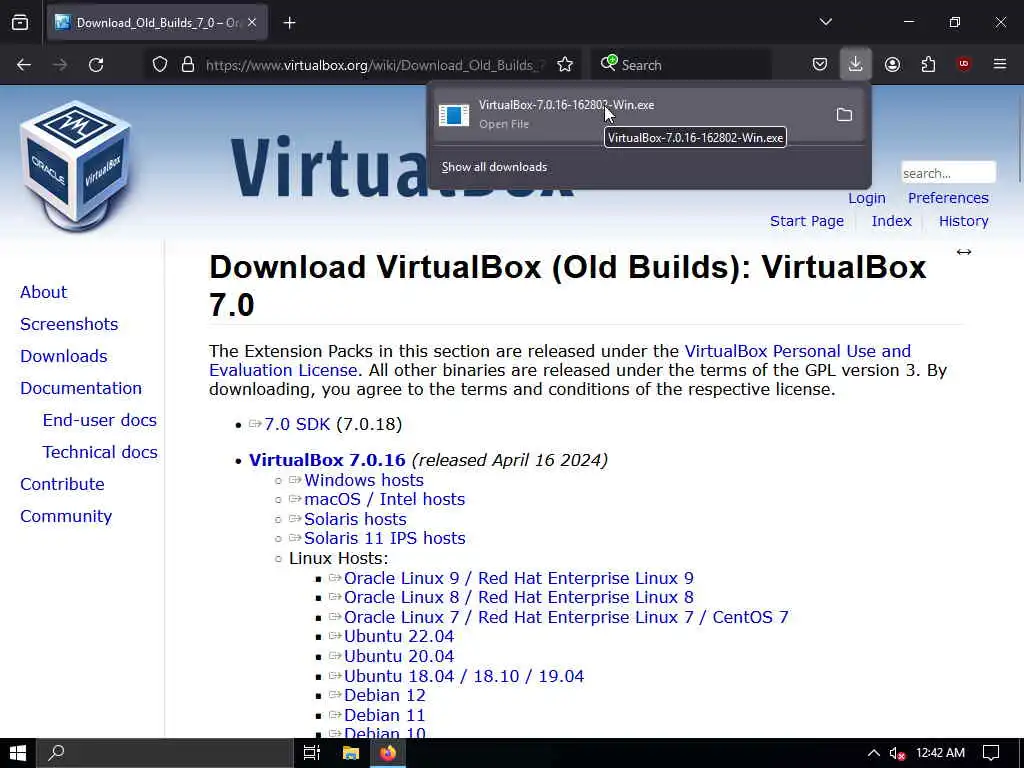Click the tracking protection shield icon
Viewport: 1024px width, 768px height.
pos(160,65)
